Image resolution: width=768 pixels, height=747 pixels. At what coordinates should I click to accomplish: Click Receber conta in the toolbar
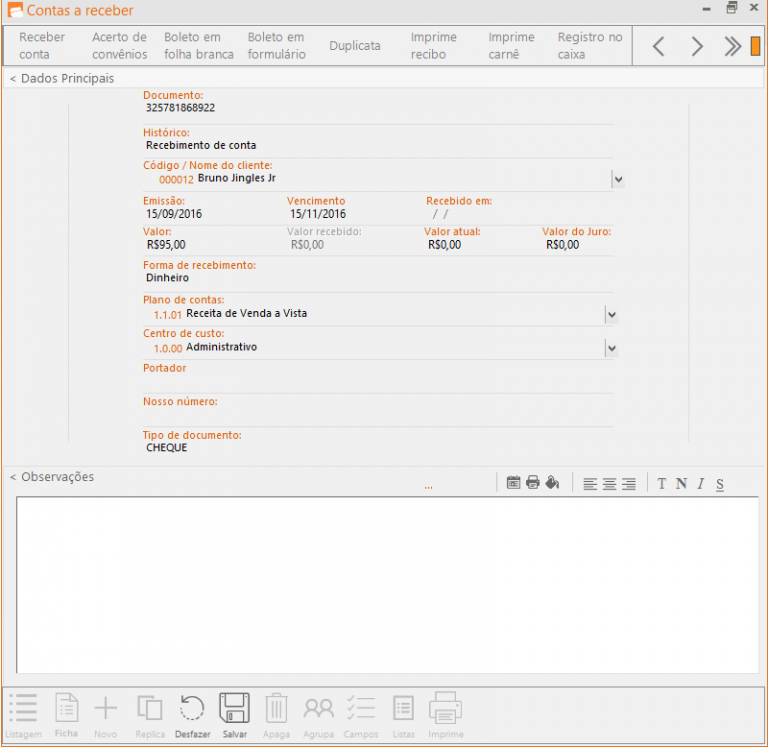pos(42,46)
